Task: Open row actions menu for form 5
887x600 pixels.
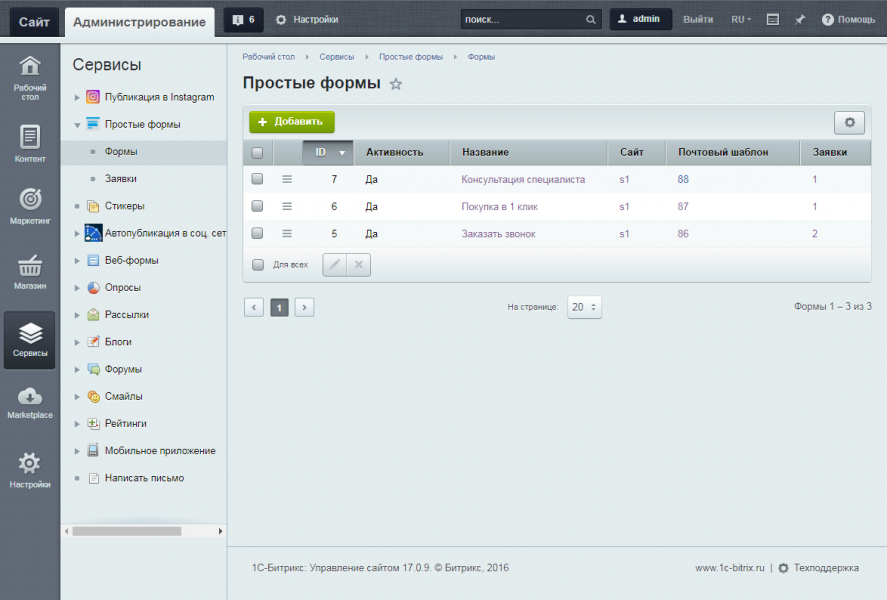Action: tap(287, 234)
